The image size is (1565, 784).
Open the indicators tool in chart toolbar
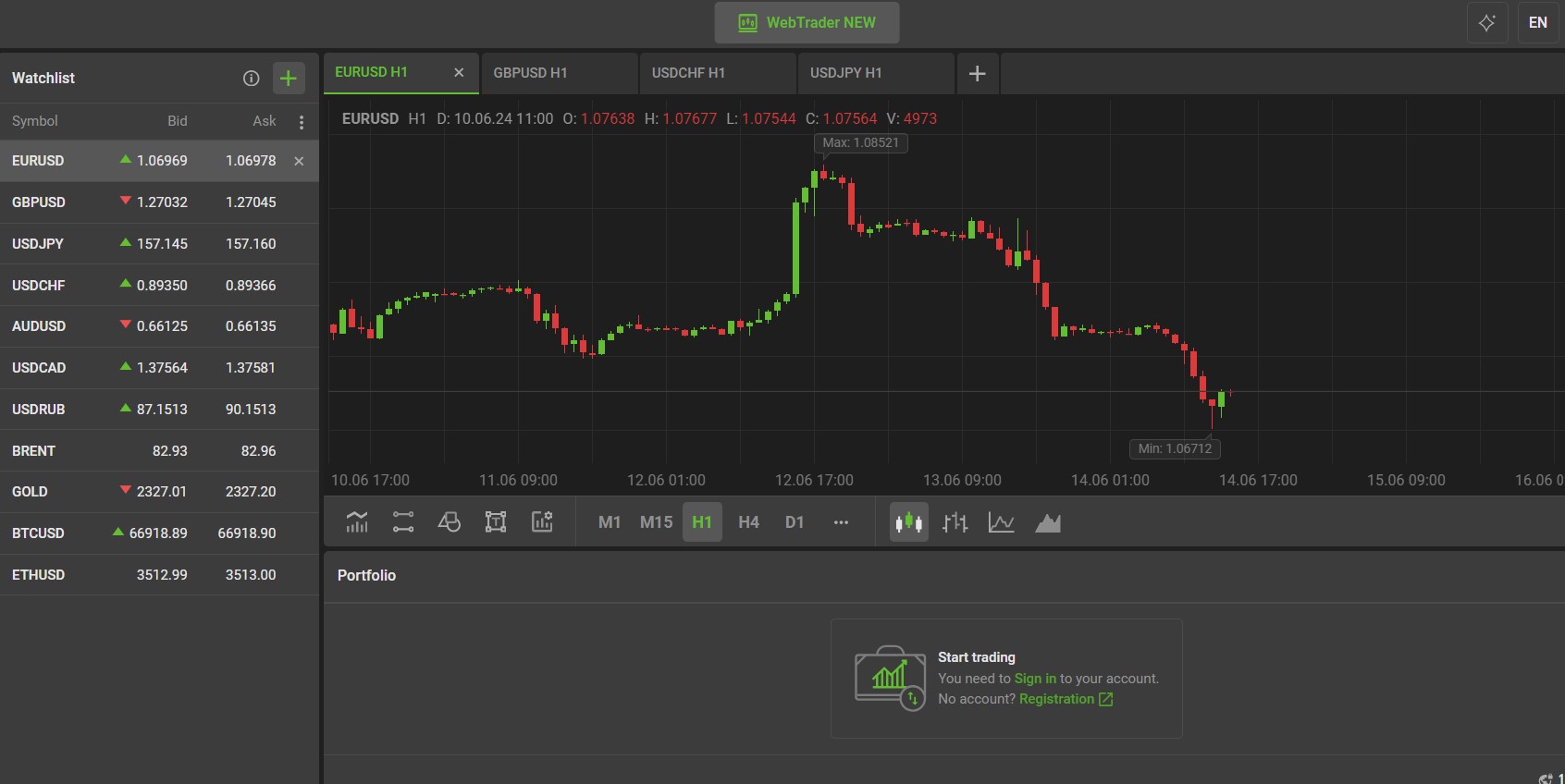(x=357, y=522)
